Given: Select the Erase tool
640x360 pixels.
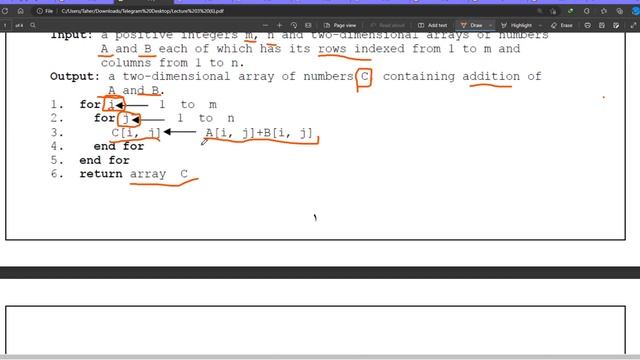Looking at the screenshot, I should coord(562,25).
